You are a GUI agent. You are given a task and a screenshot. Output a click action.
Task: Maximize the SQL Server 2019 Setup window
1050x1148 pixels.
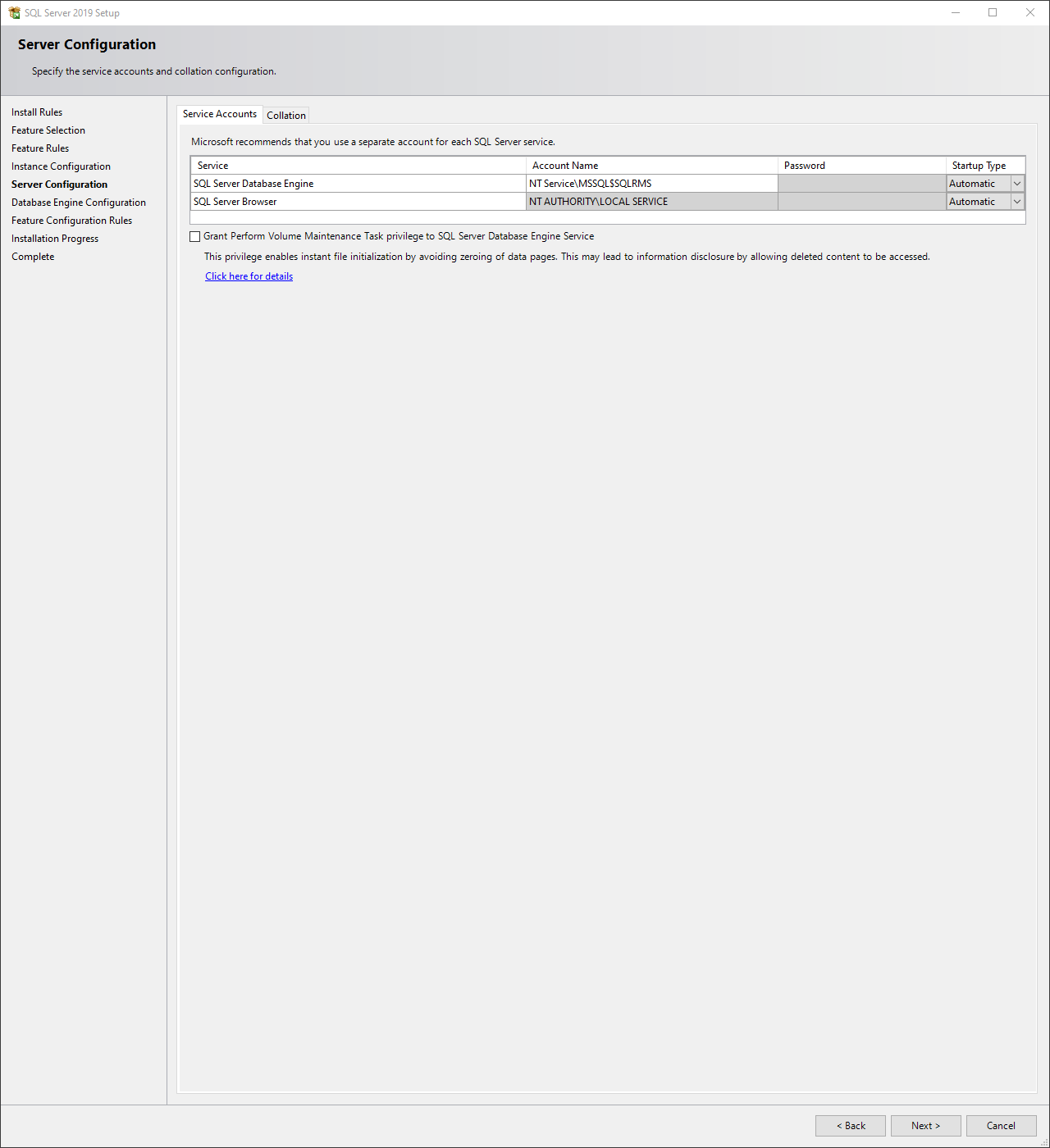point(993,12)
